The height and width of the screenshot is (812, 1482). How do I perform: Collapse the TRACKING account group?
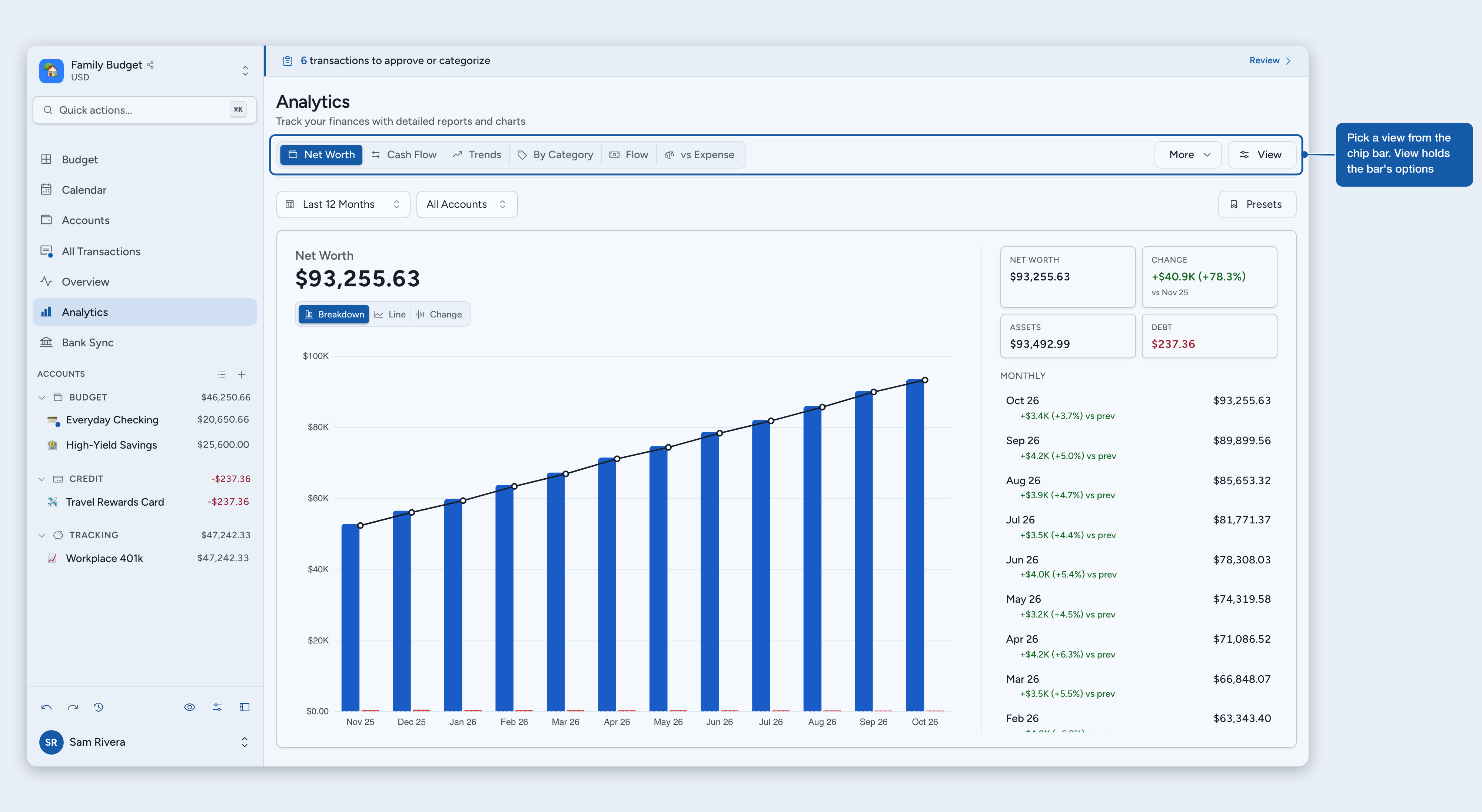point(41,535)
